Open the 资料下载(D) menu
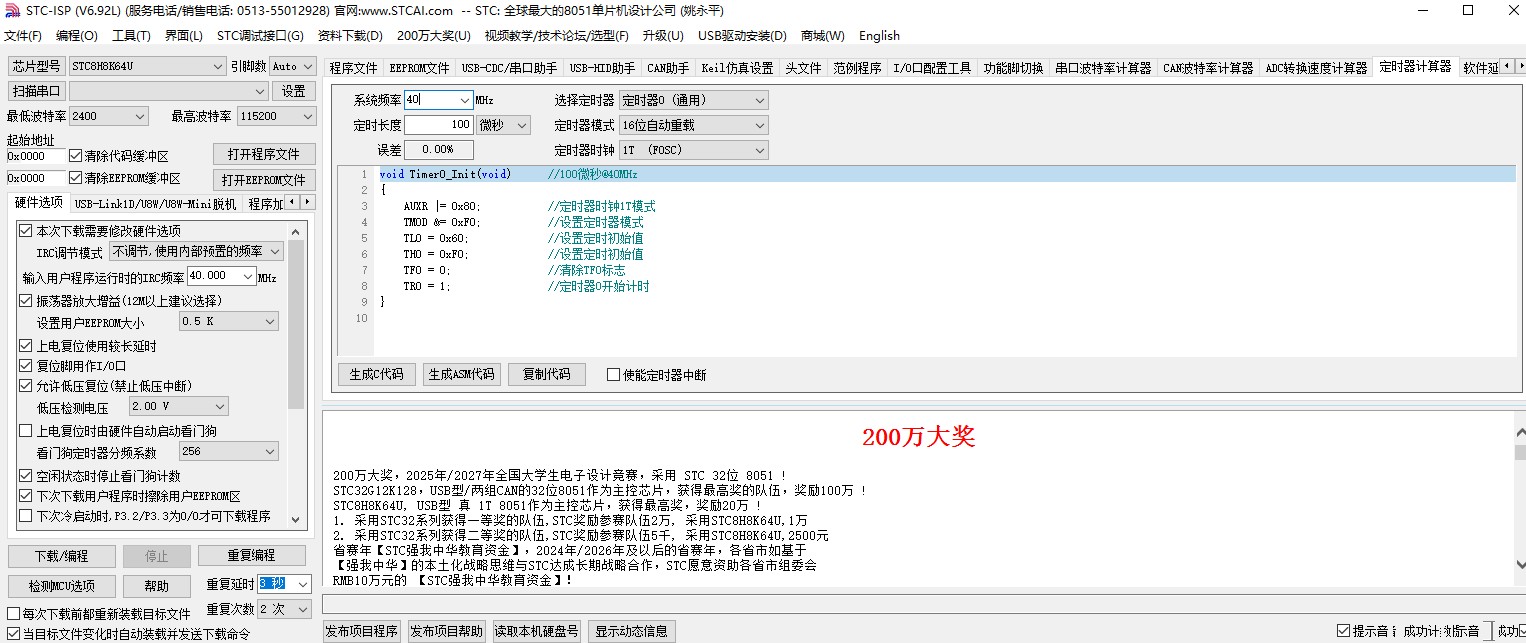This screenshot has width=1526, height=643. [x=350, y=36]
